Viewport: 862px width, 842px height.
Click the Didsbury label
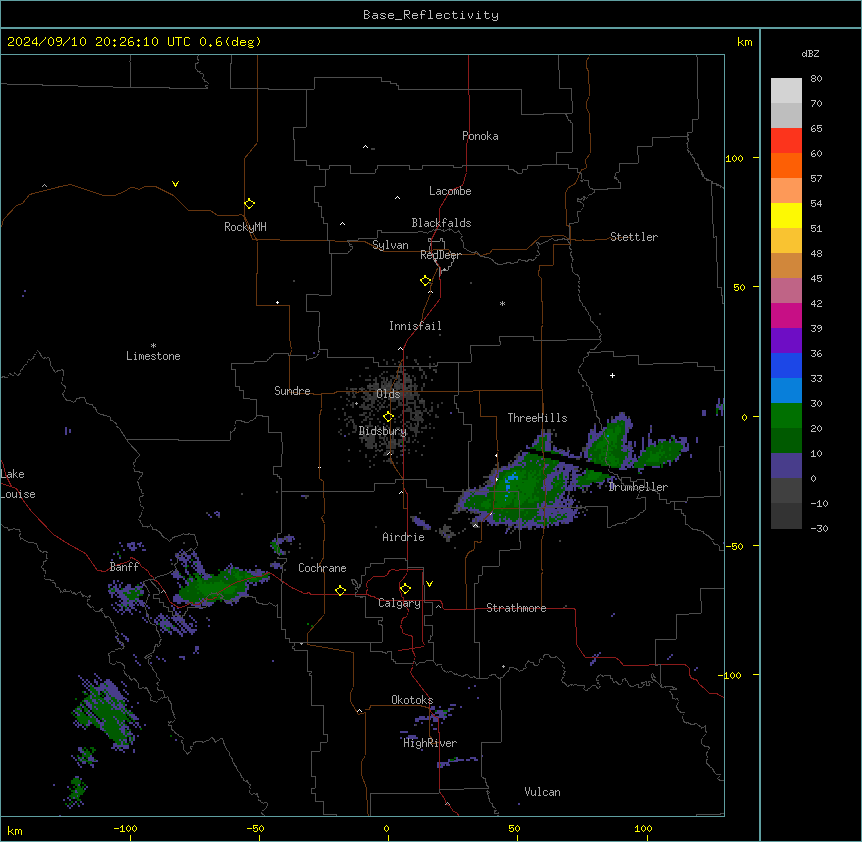[x=383, y=431]
